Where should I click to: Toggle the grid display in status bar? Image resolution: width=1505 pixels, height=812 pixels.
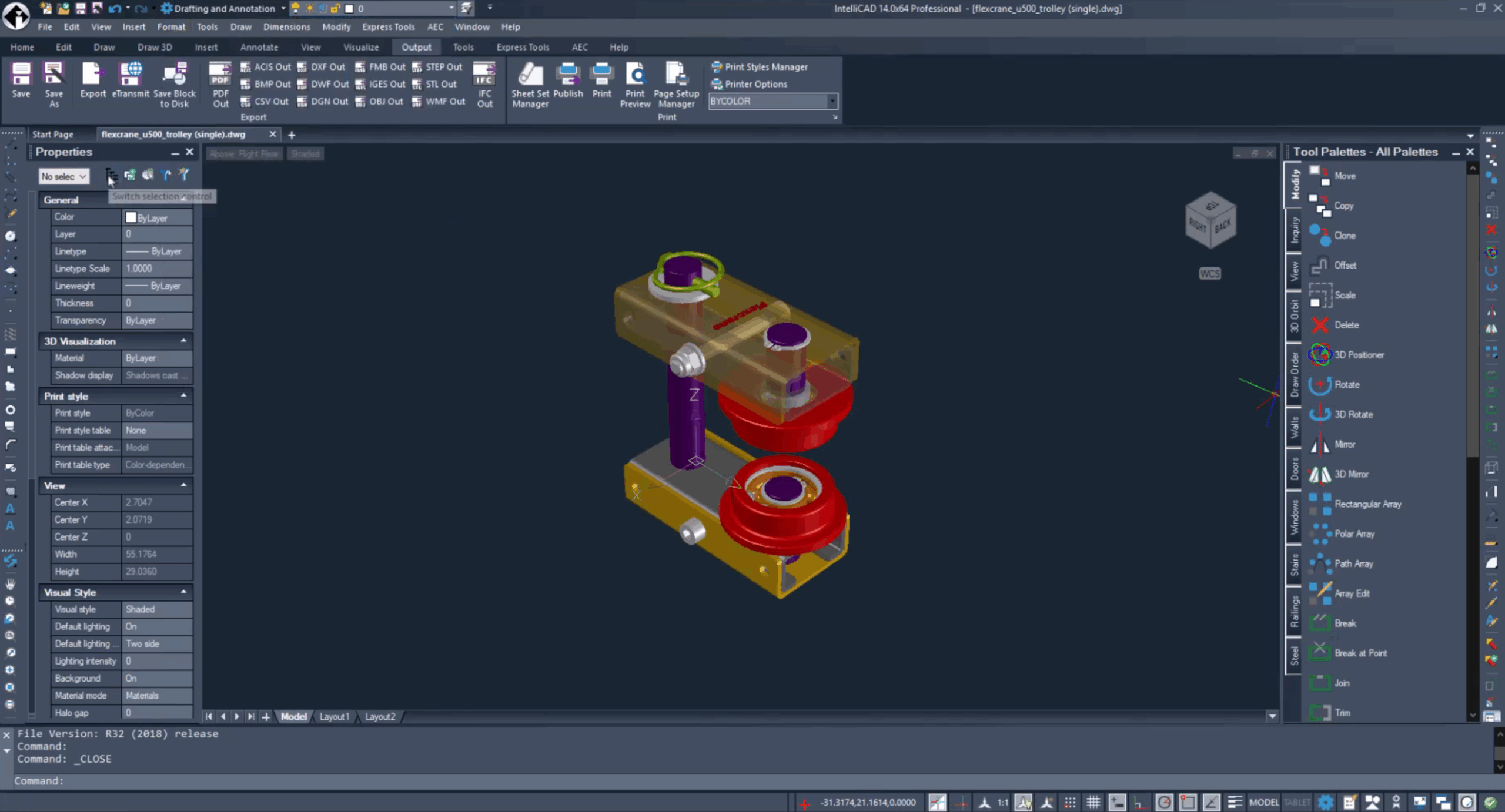tap(1093, 802)
